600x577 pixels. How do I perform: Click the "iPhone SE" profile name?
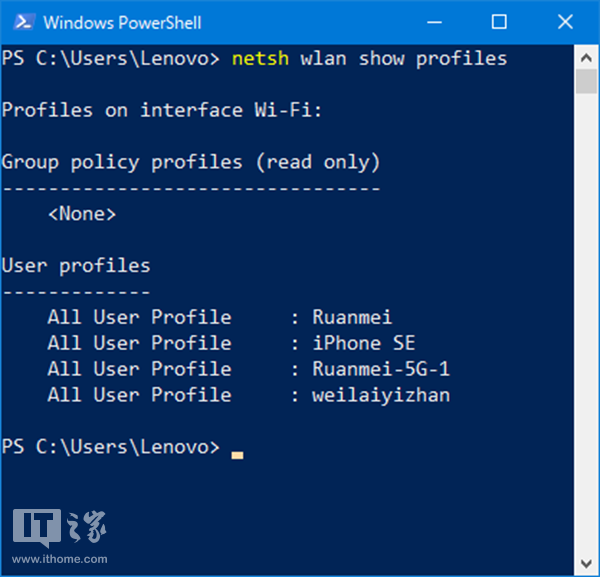363,343
